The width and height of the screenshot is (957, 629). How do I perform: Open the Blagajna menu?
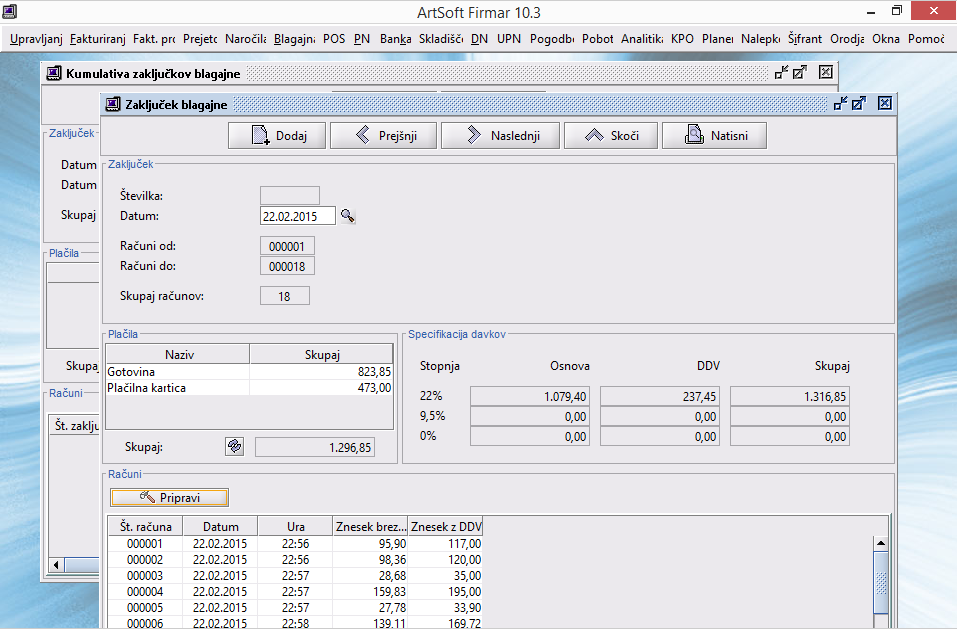[294, 39]
